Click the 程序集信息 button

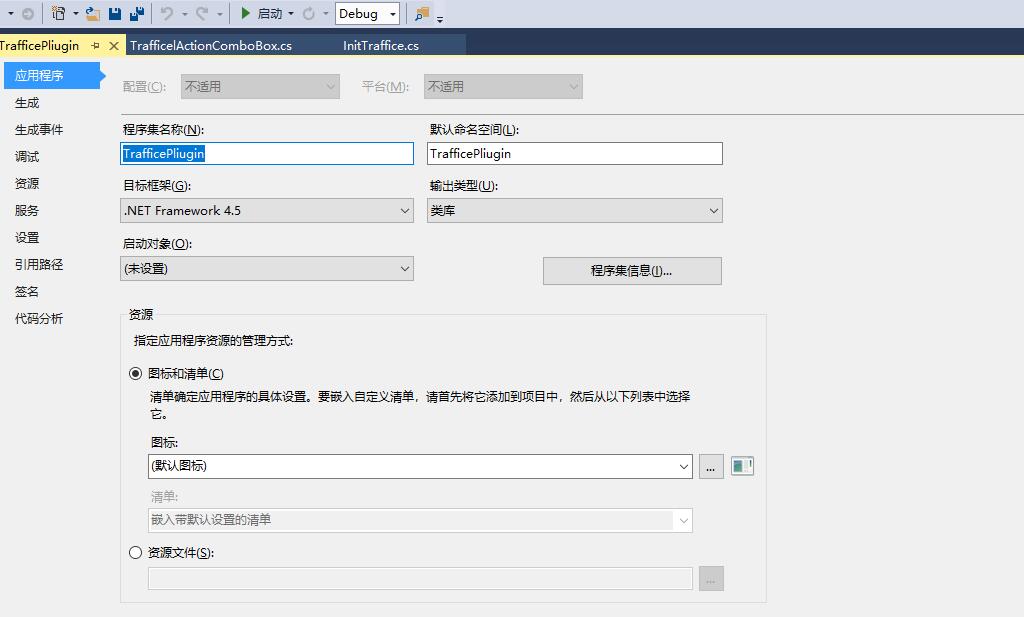click(x=632, y=271)
